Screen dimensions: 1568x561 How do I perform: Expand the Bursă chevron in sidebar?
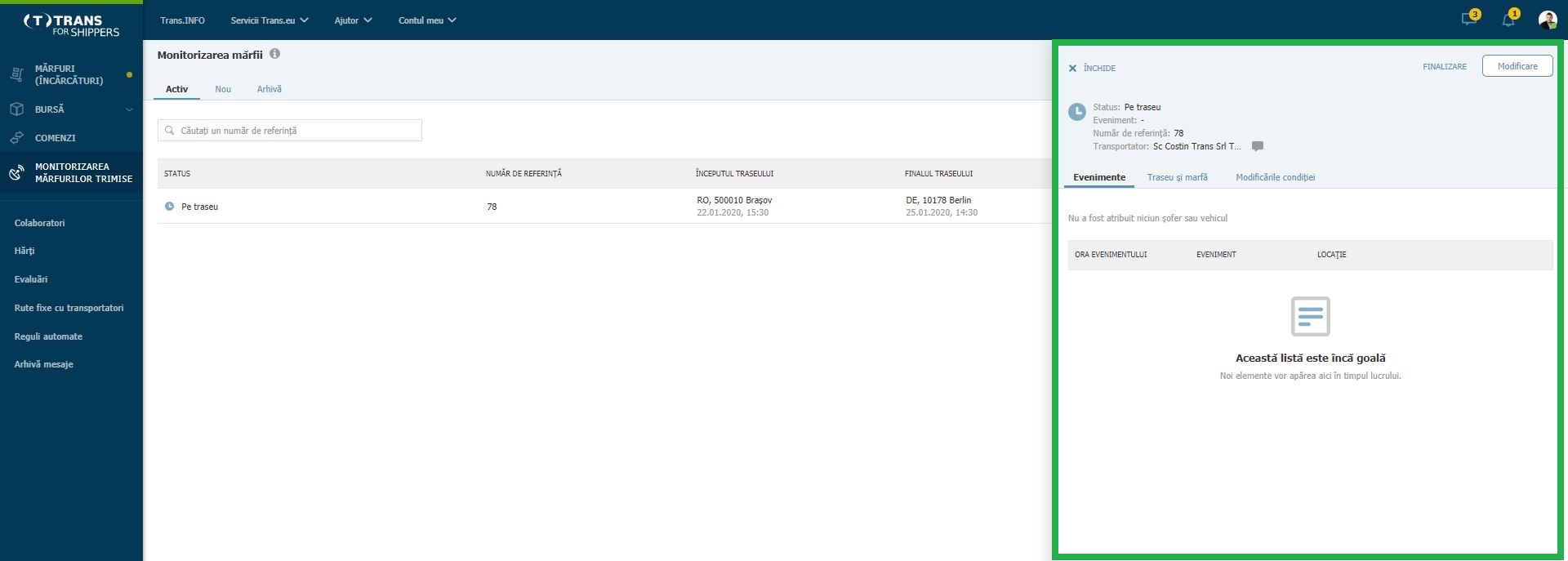tap(129, 109)
